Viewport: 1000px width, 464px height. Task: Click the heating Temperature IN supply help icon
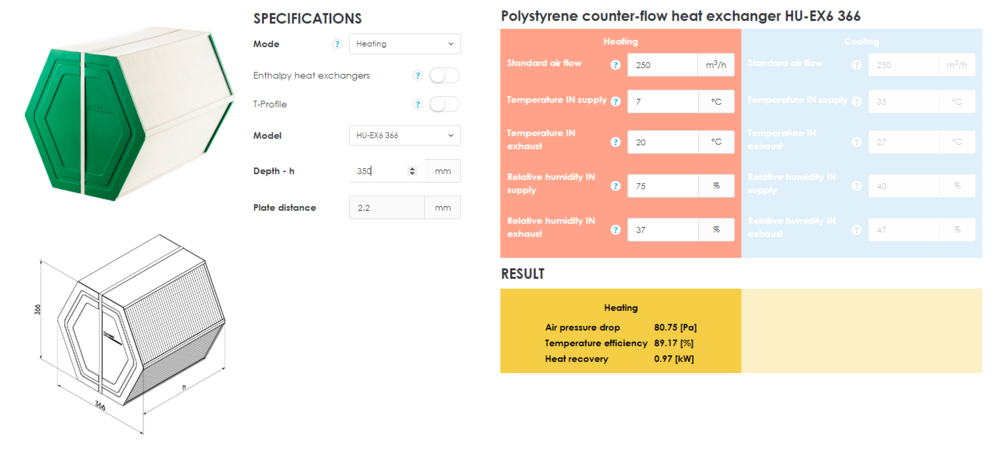(615, 101)
